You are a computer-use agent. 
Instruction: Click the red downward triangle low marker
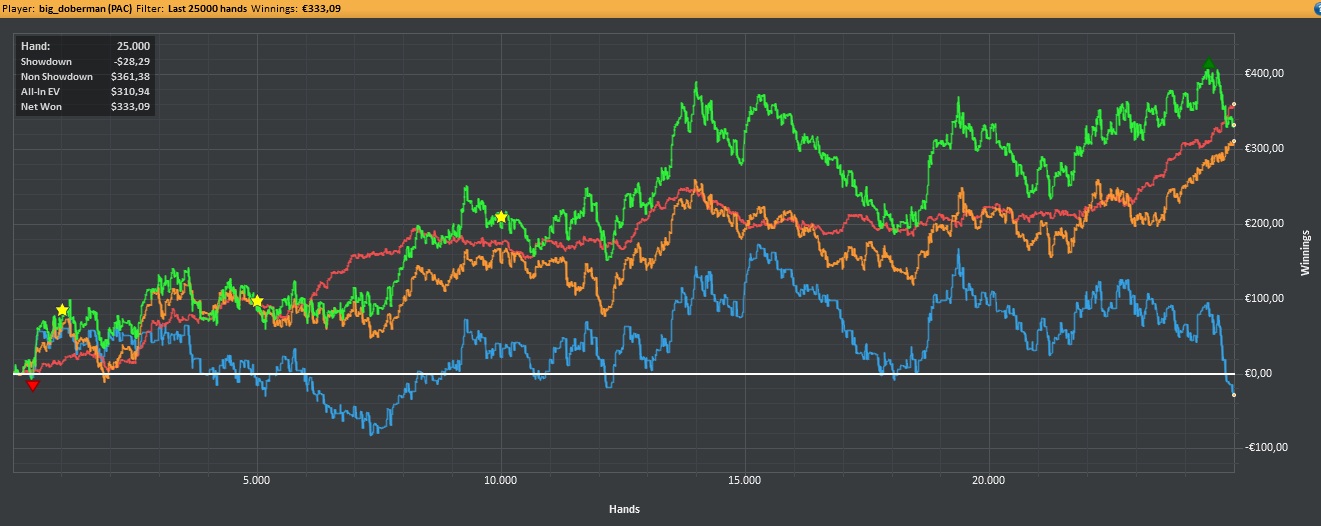tap(33, 385)
